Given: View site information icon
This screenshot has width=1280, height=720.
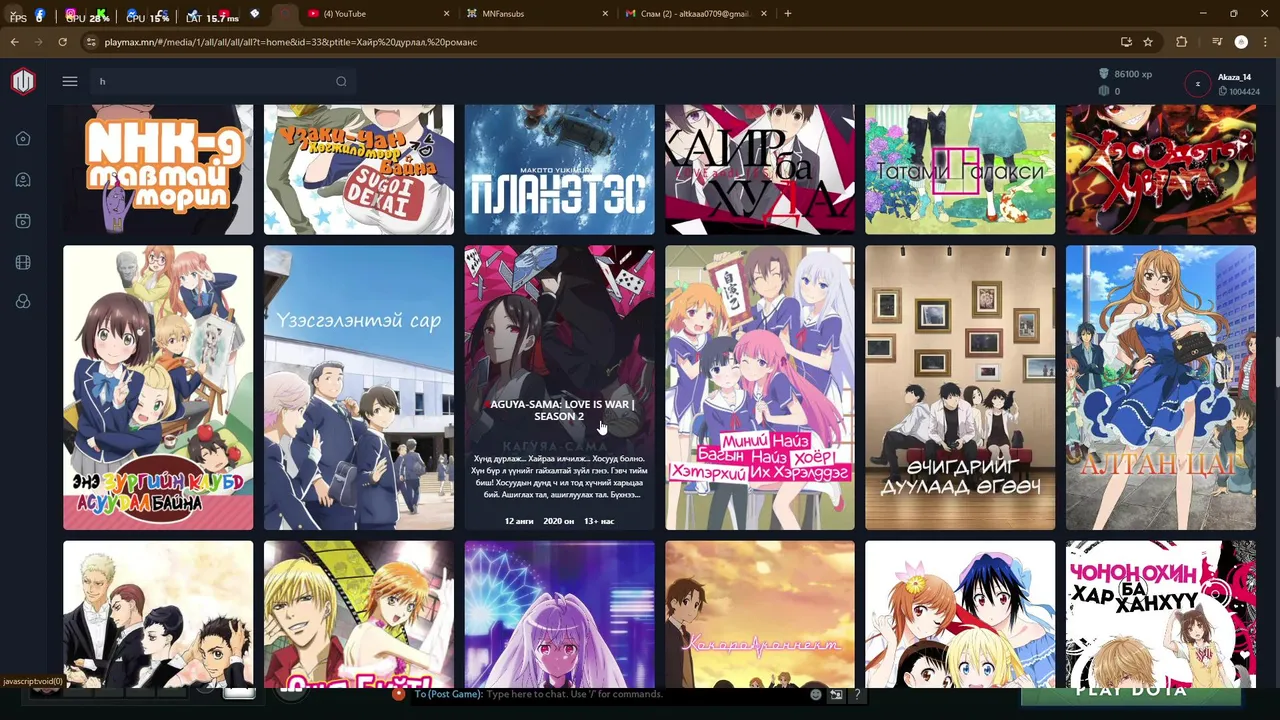Looking at the screenshot, I should click(91, 42).
